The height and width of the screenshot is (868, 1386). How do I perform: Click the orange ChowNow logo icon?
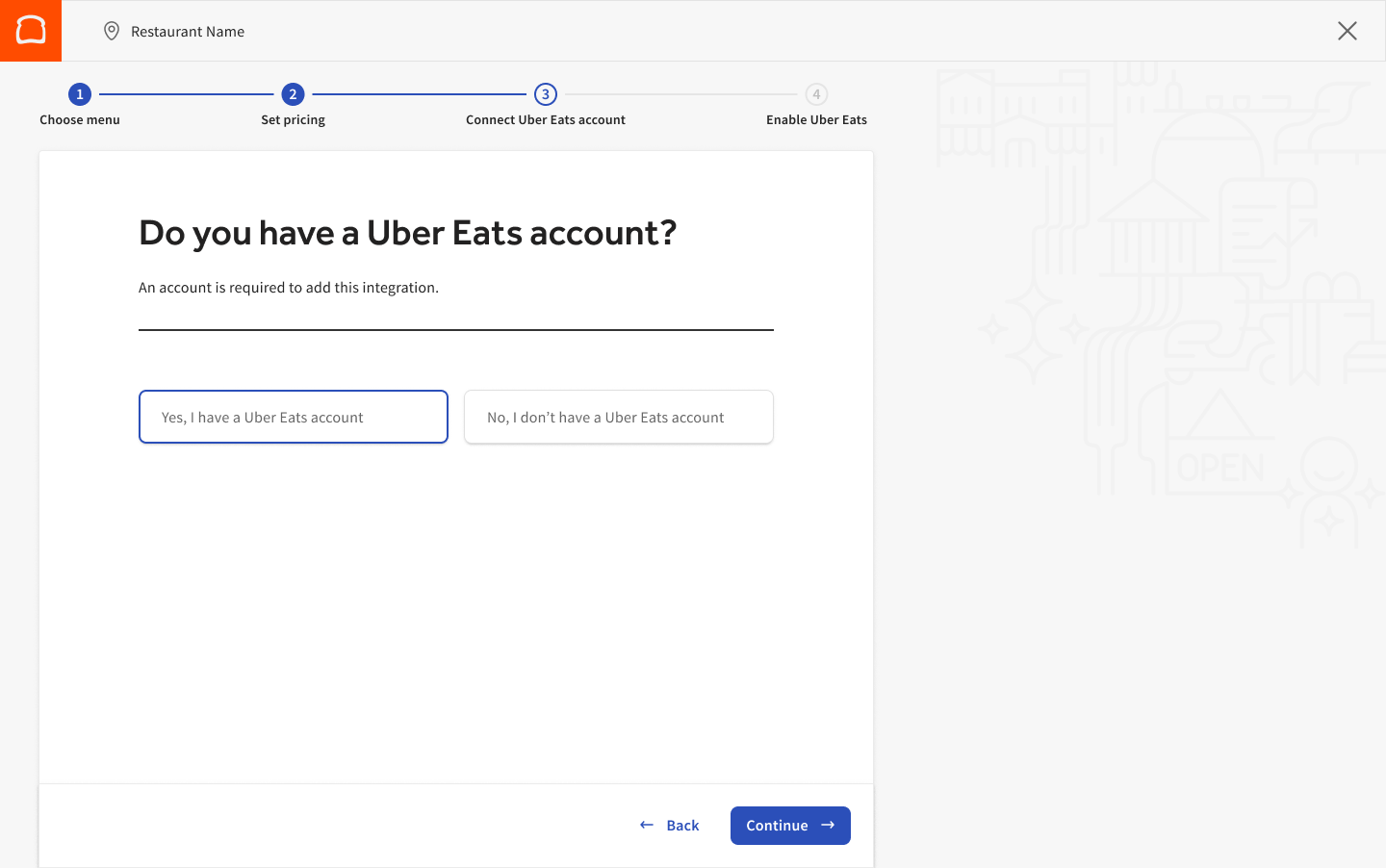(30, 30)
